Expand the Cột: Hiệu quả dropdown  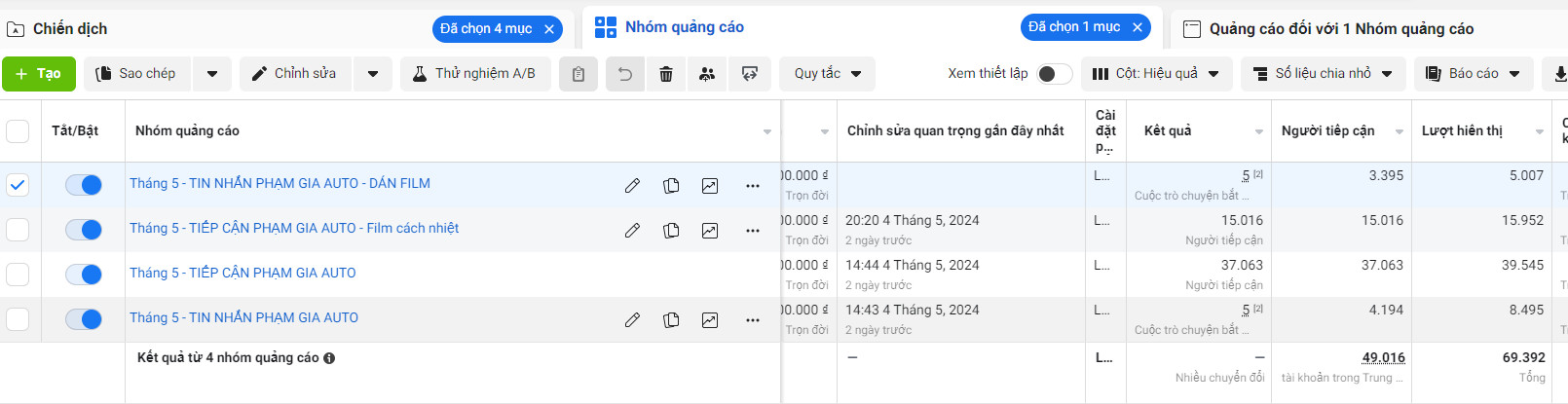click(1156, 74)
